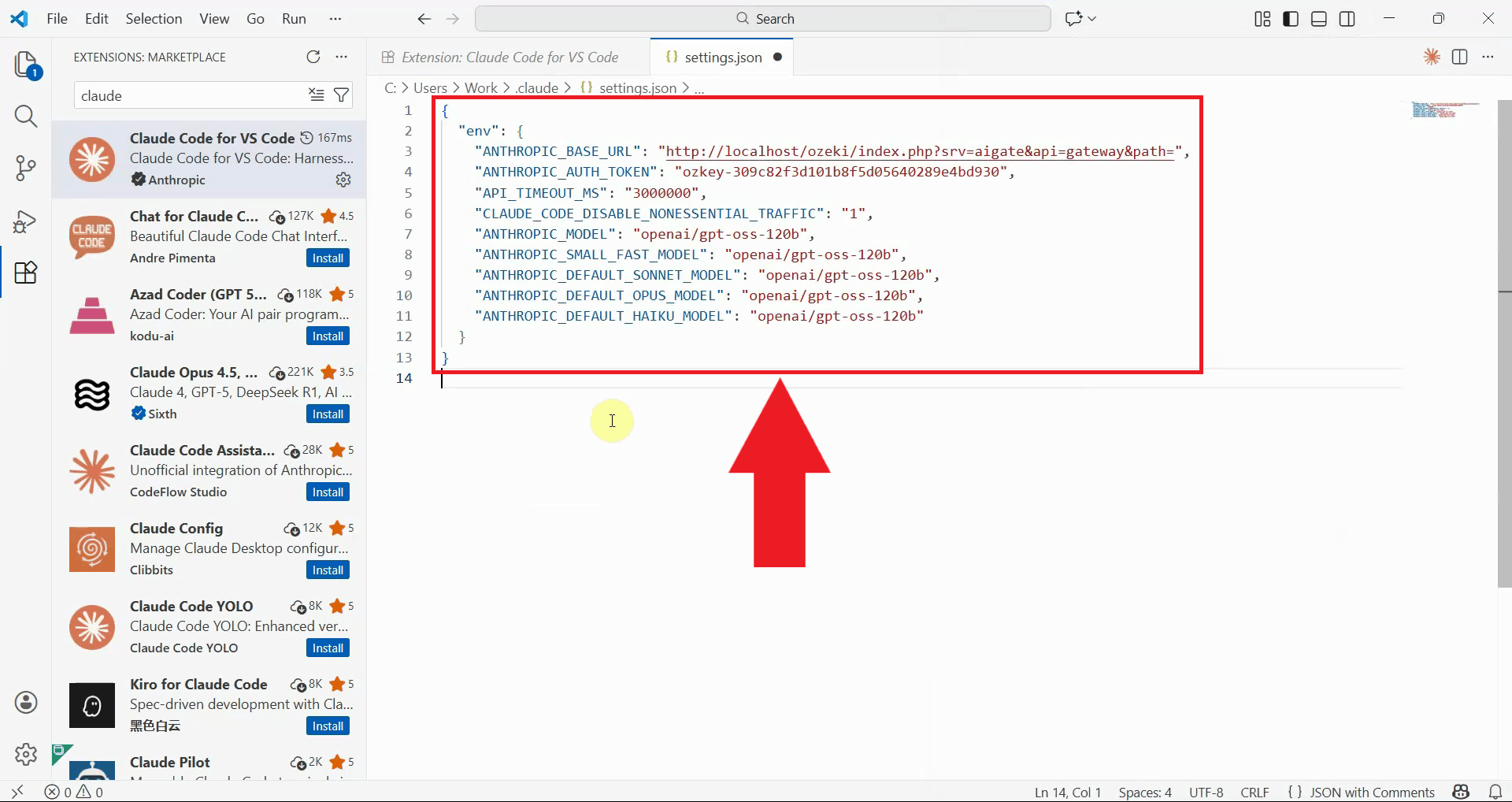1512x802 pixels.
Task: Click the extensions search input field
Action: point(189,95)
